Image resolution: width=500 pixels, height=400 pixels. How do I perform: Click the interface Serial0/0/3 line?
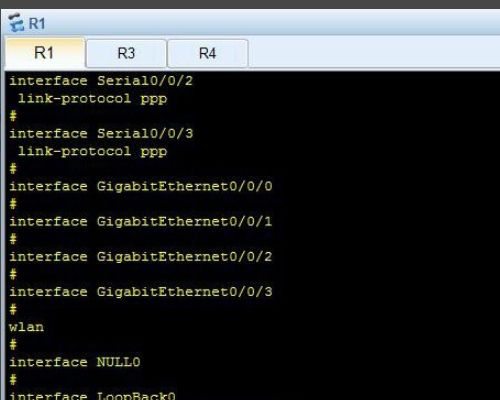101,133
